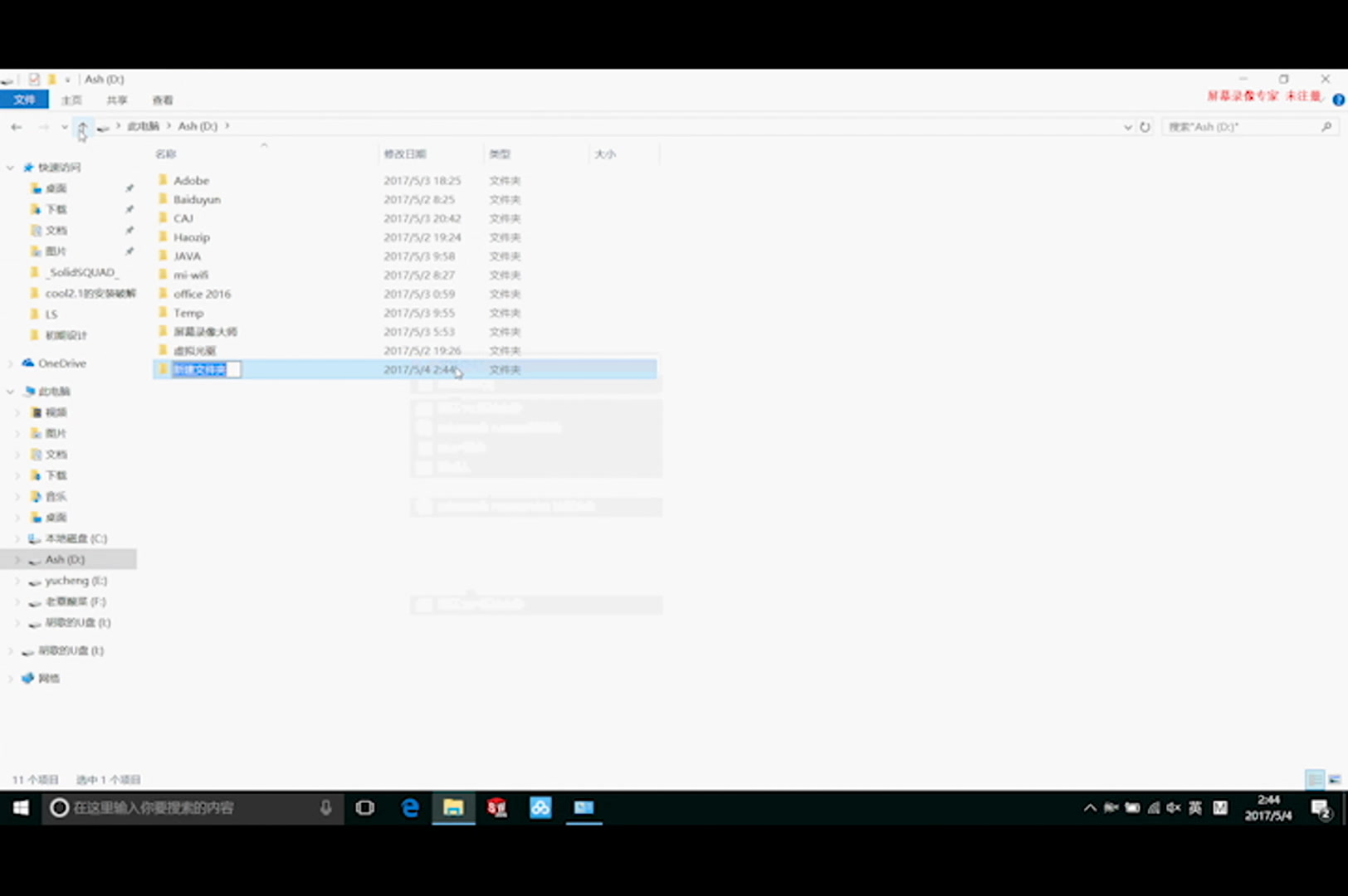Select the office 2016 folder icon
The image size is (1348, 896).
tap(164, 294)
